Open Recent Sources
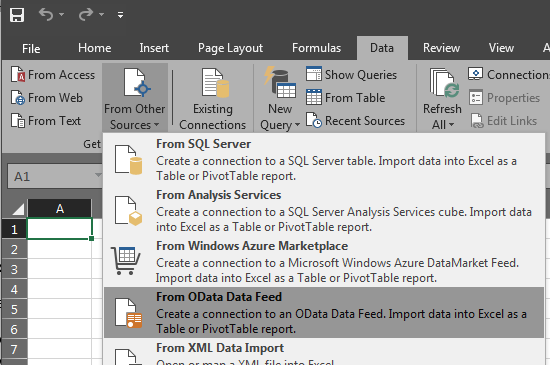Image resolution: width=550 pixels, height=365 pixels. [355, 121]
